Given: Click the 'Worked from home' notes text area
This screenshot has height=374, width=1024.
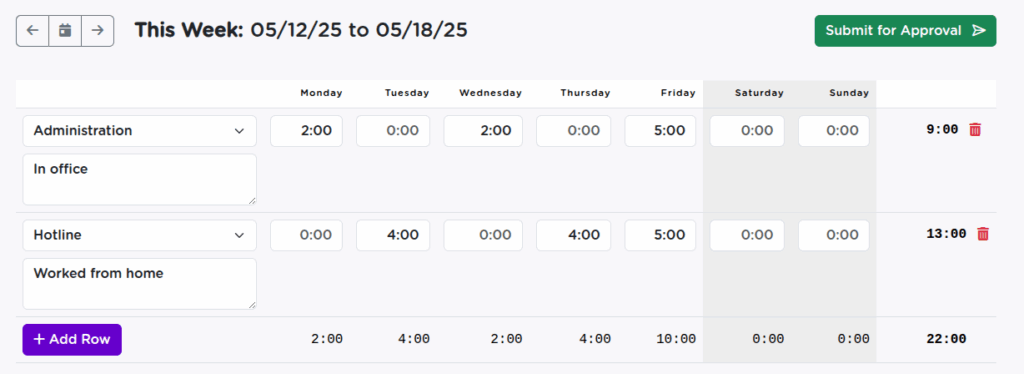Looking at the screenshot, I should [140, 284].
